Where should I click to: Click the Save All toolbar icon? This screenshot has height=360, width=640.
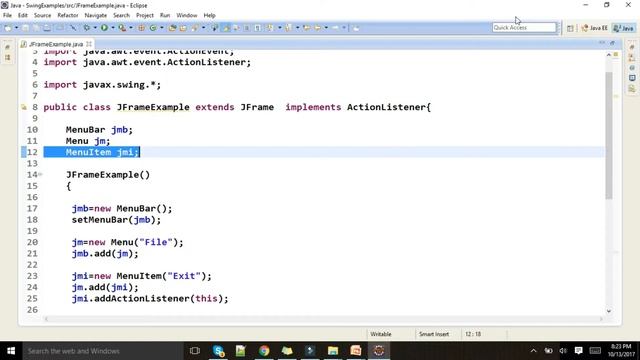click(36, 28)
